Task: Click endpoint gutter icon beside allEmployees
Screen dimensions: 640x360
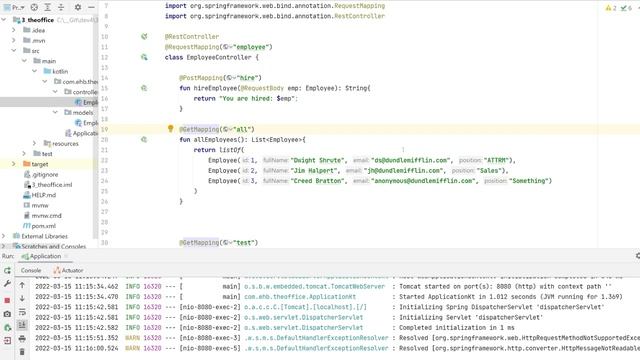Action: point(144,139)
